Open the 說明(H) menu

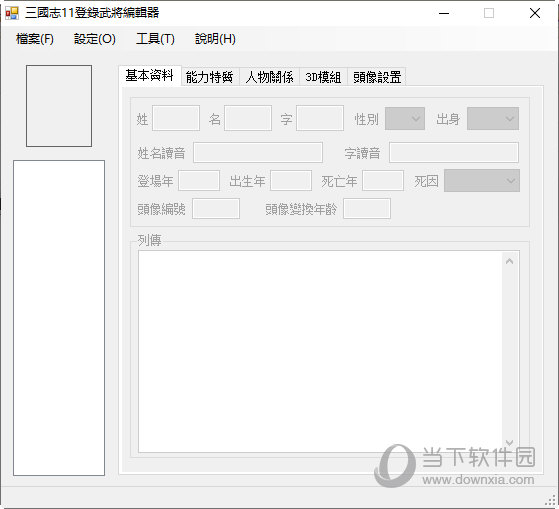[215, 39]
